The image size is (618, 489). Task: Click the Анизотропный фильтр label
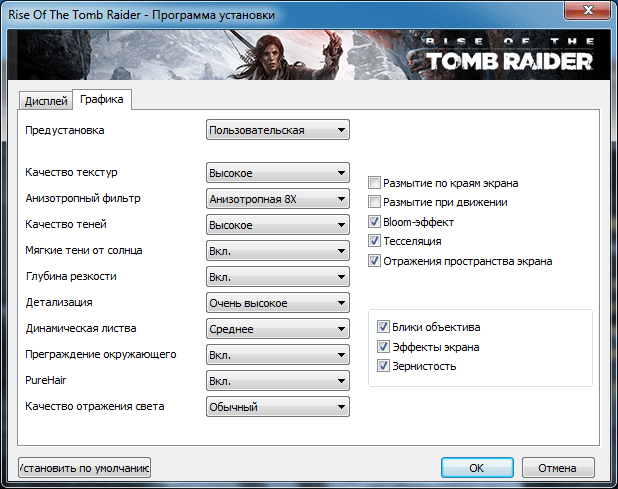click(83, 198)
